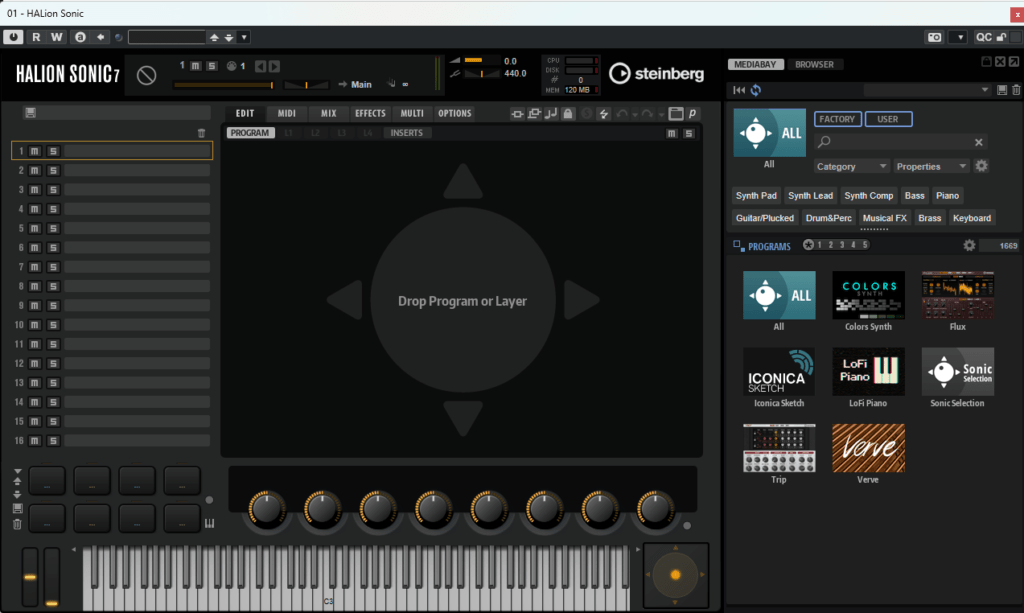Select the Colors Synth instrument thumbnail
Image resolution: width=1024 pixels, height=613 pixels.
[x=868, y=295]
